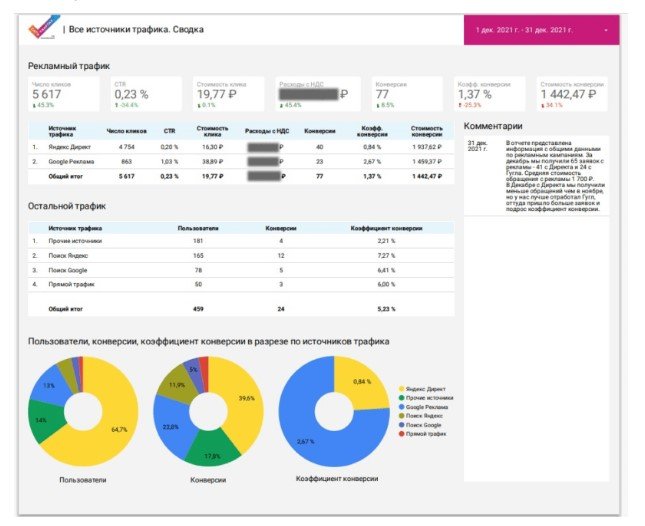
Task: Click the 5,23 % total conversion rate
Action: coord(386,309)
